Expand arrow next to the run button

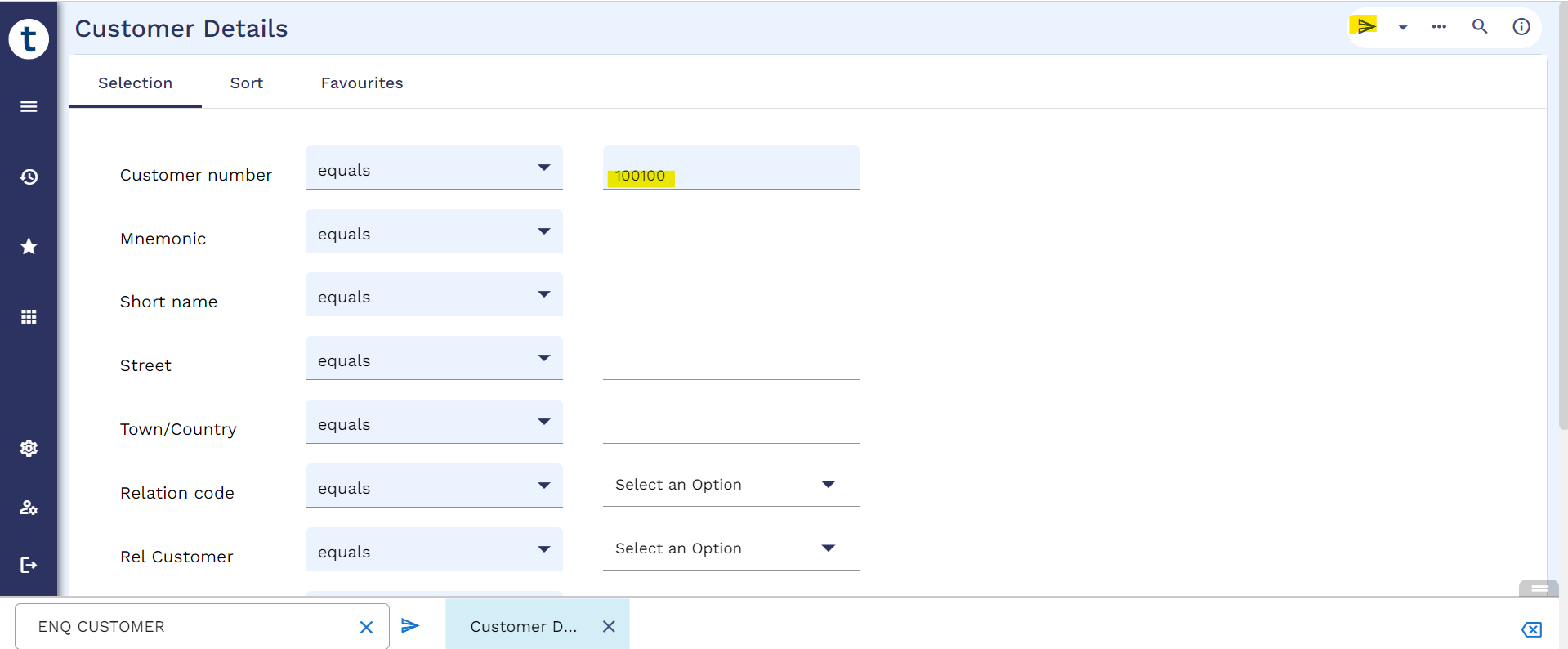(x=1403, y=27)
